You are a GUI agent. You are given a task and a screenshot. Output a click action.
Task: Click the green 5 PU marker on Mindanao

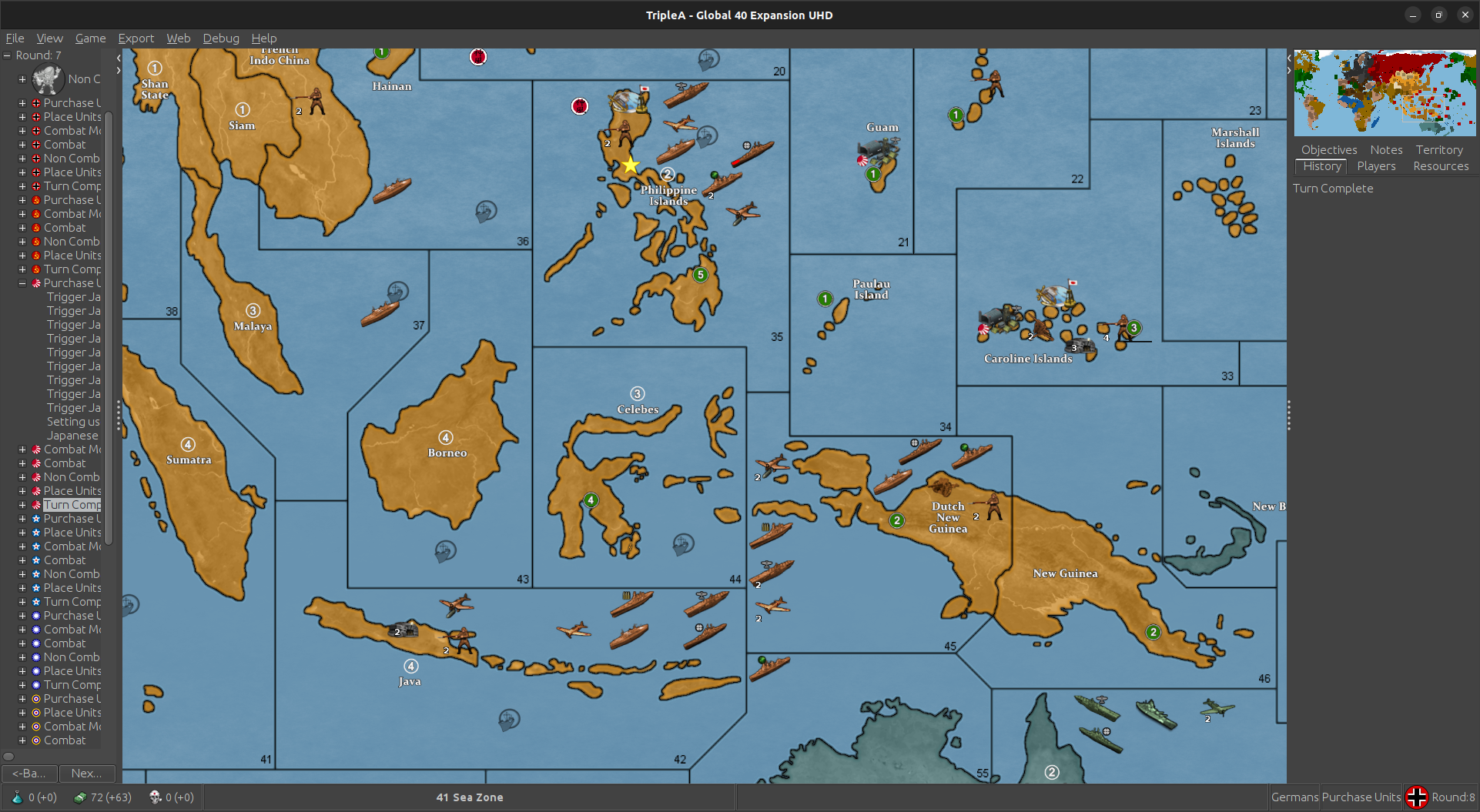700,275
